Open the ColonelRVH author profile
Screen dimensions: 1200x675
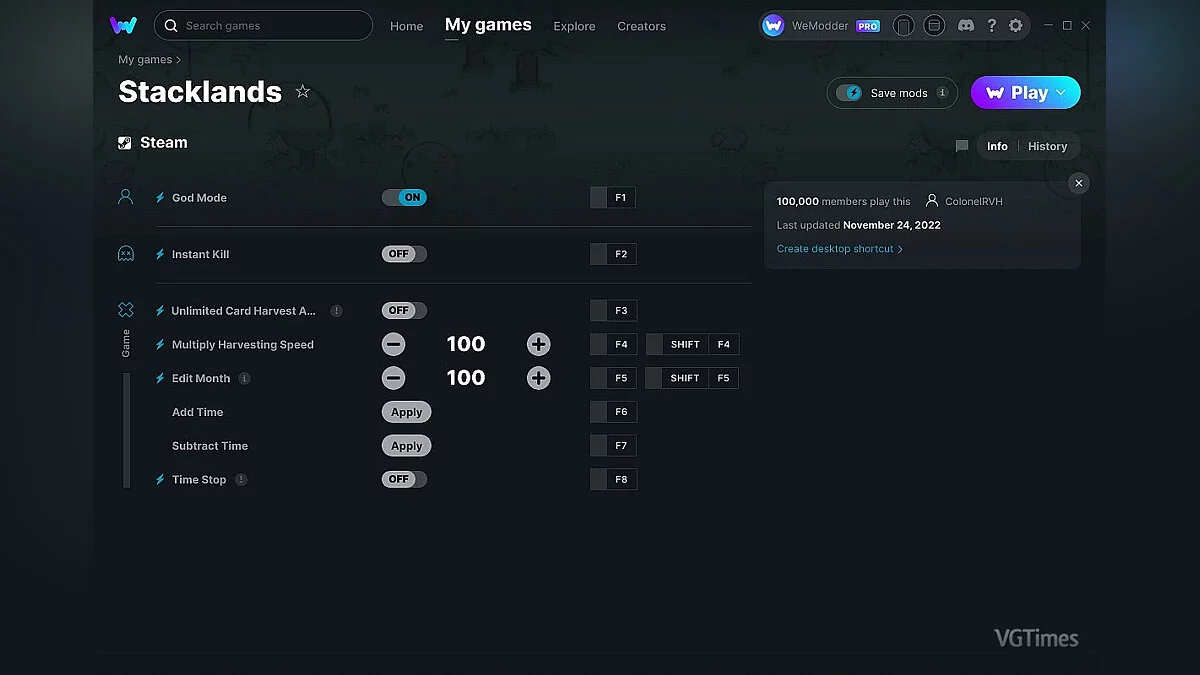tap(964, 201)
